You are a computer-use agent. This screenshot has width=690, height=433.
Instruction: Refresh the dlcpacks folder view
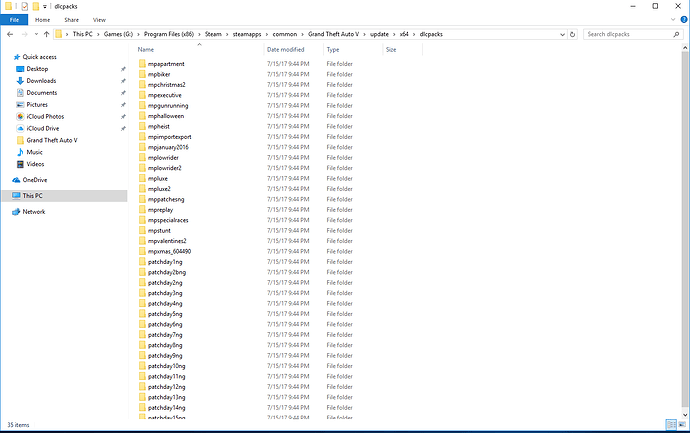573,34
